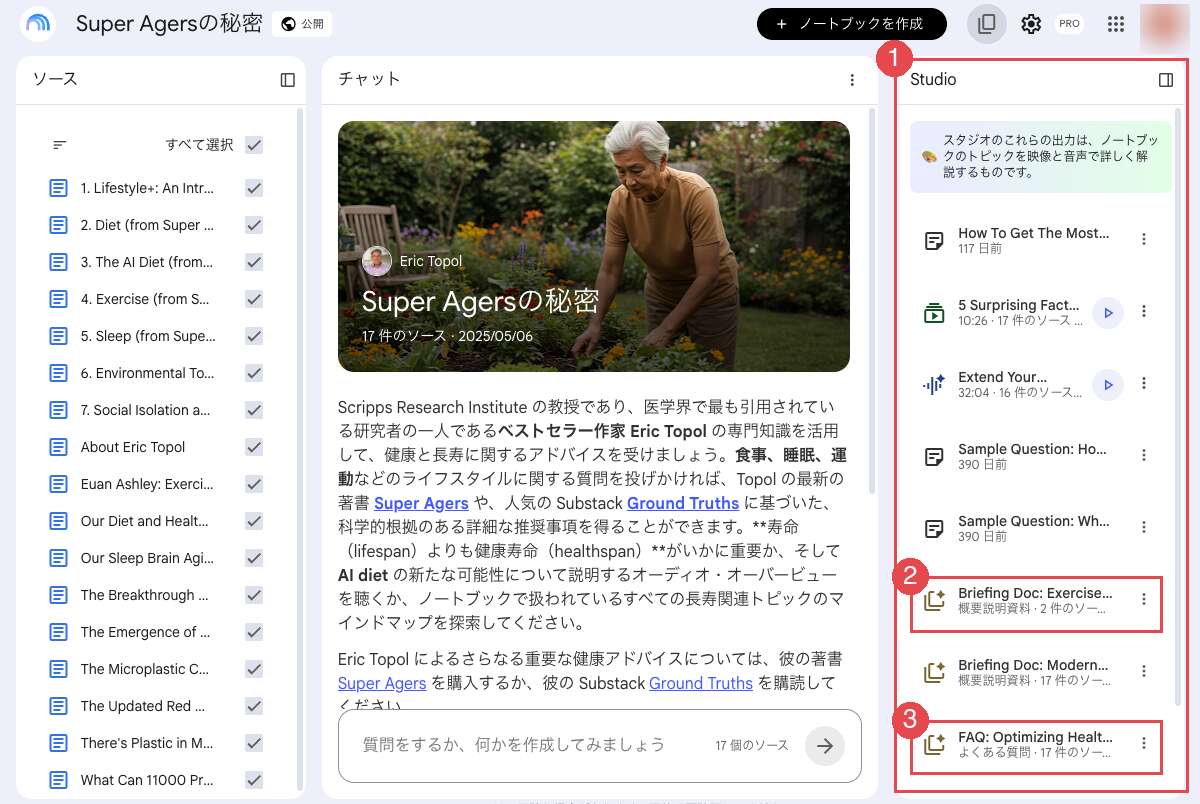The image size is (1200, 804).
Task: Toggle the すべて選択 checkbox
Action: (x=254, y=145)
